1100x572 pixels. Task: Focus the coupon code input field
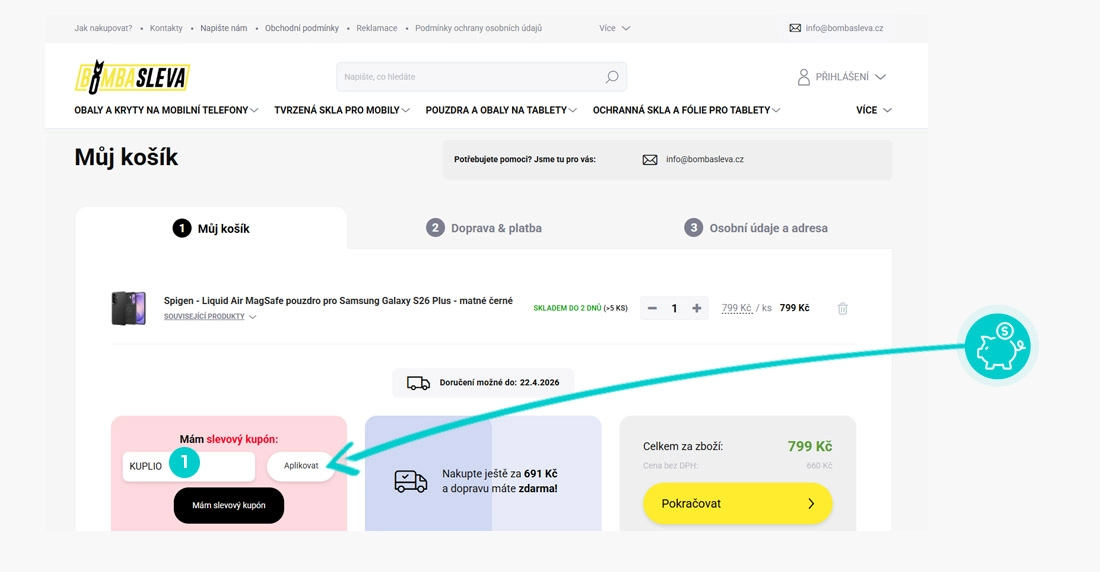point(189,466)
